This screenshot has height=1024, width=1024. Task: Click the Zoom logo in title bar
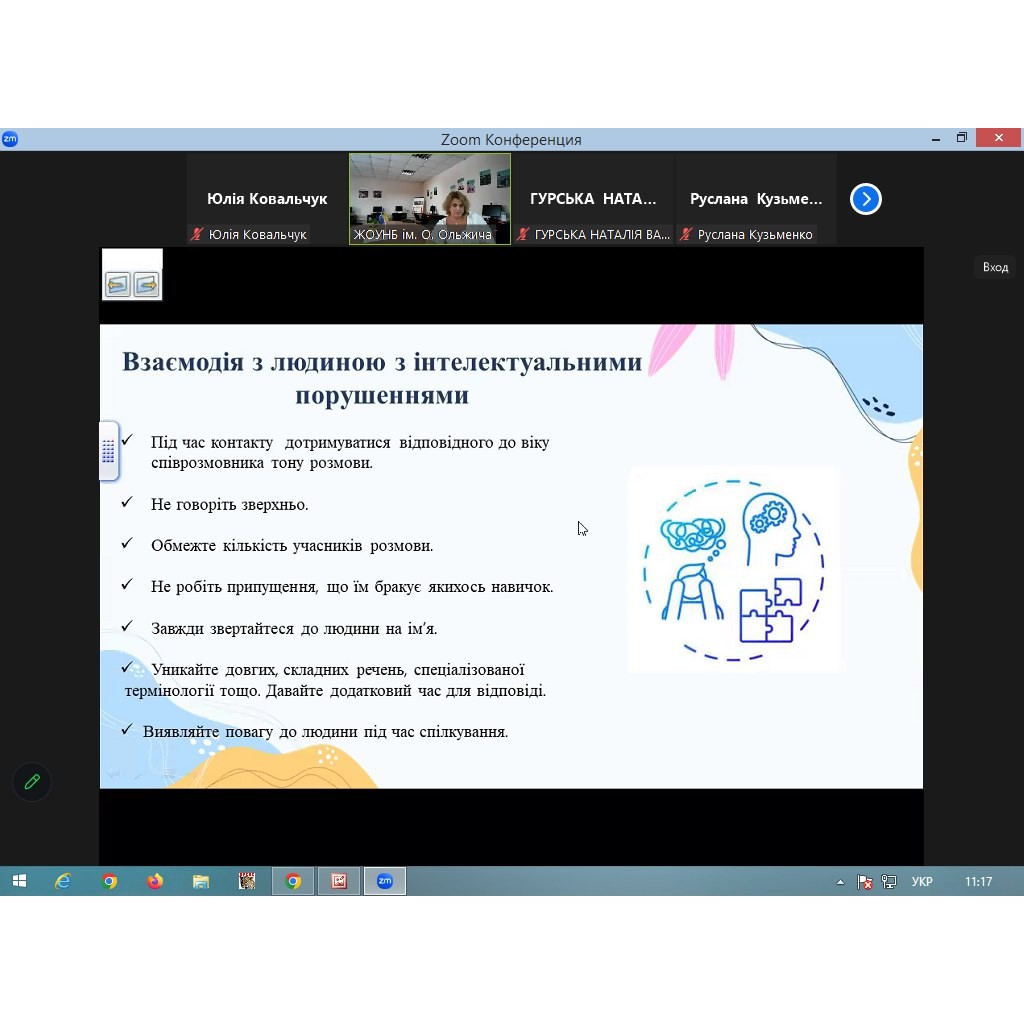(10, 139)
